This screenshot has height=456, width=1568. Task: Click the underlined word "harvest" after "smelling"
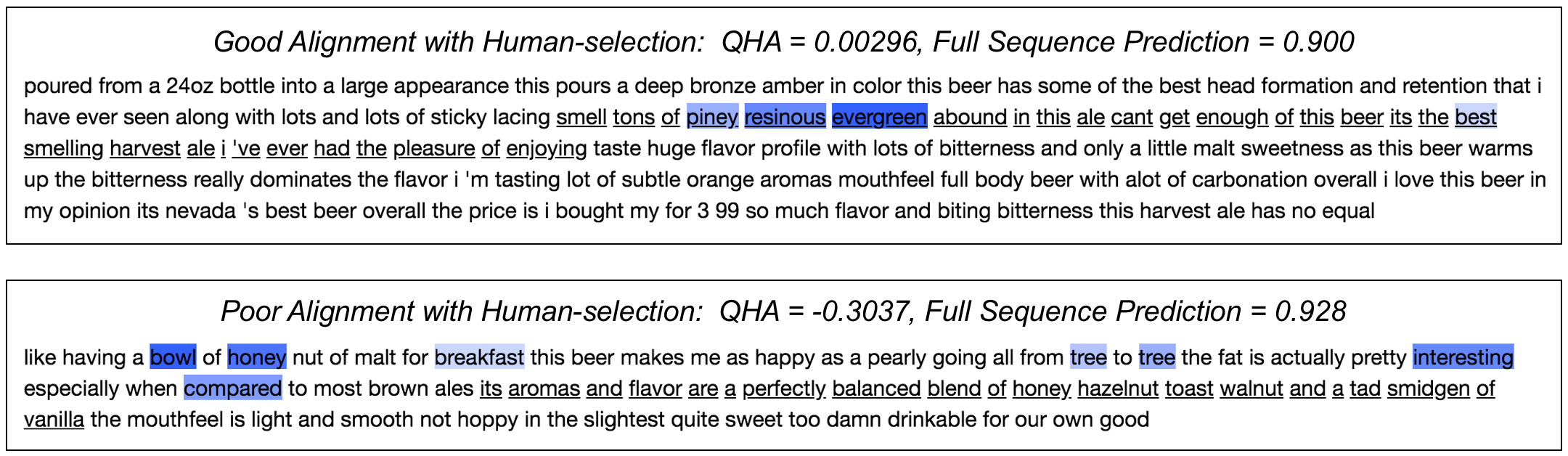coord(145,148)
